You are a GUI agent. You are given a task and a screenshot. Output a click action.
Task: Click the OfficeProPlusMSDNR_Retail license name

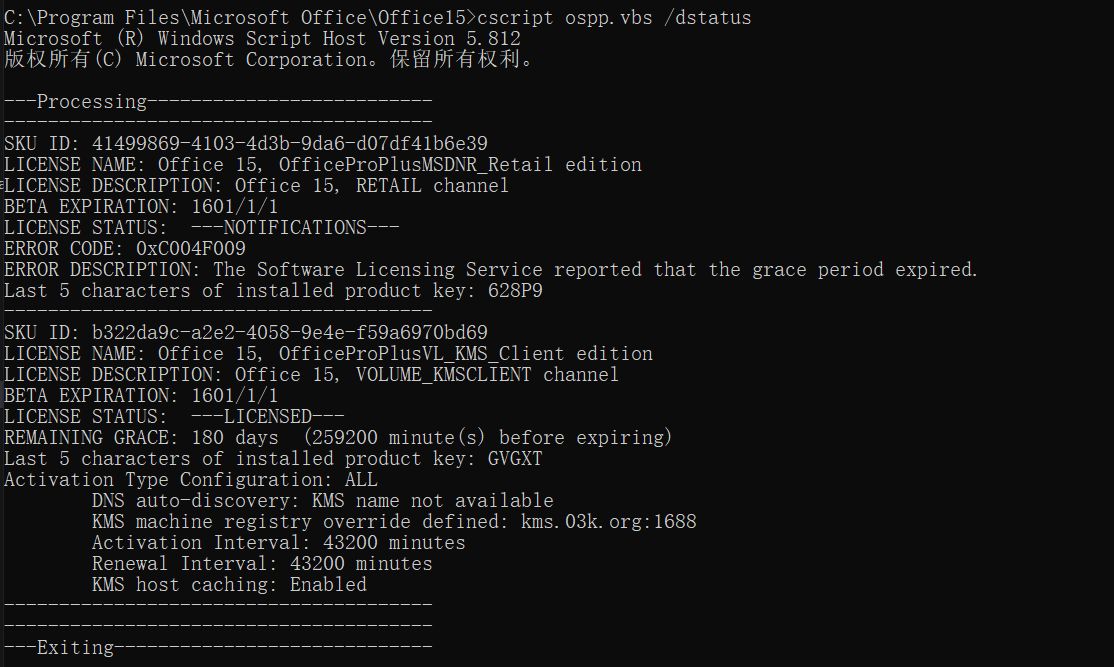click(421, 165)
